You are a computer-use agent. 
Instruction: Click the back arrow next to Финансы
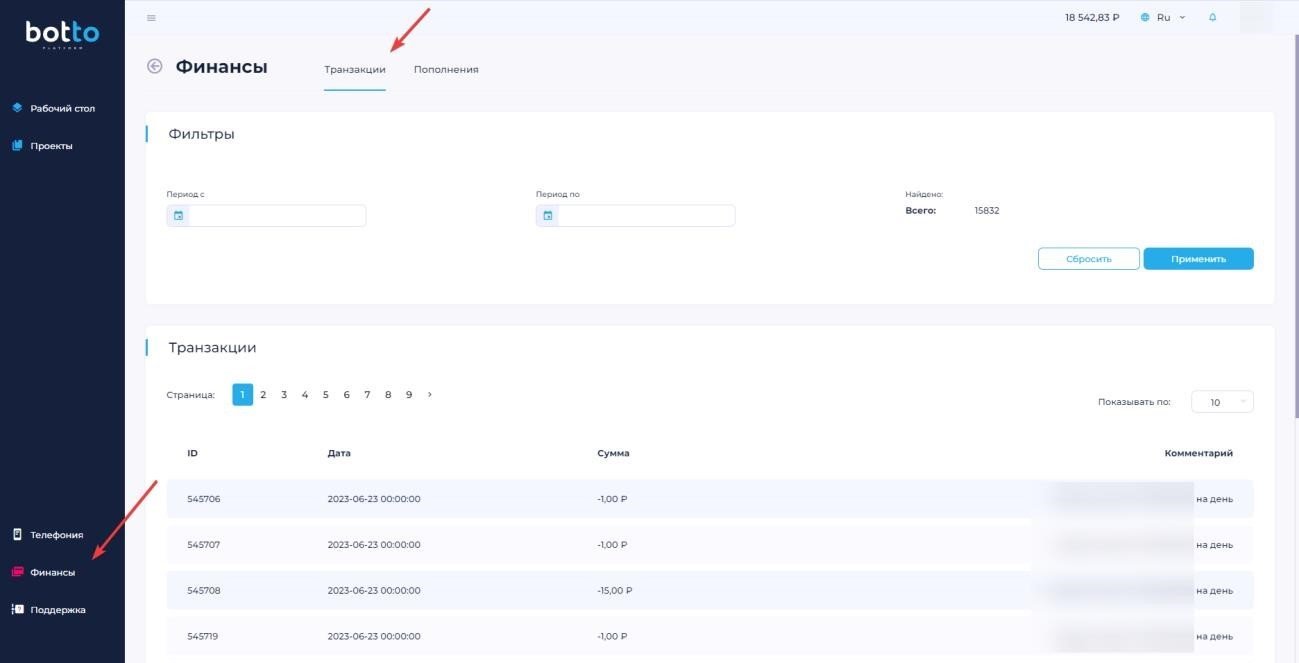pyautogui.click(x=154, y=67)
